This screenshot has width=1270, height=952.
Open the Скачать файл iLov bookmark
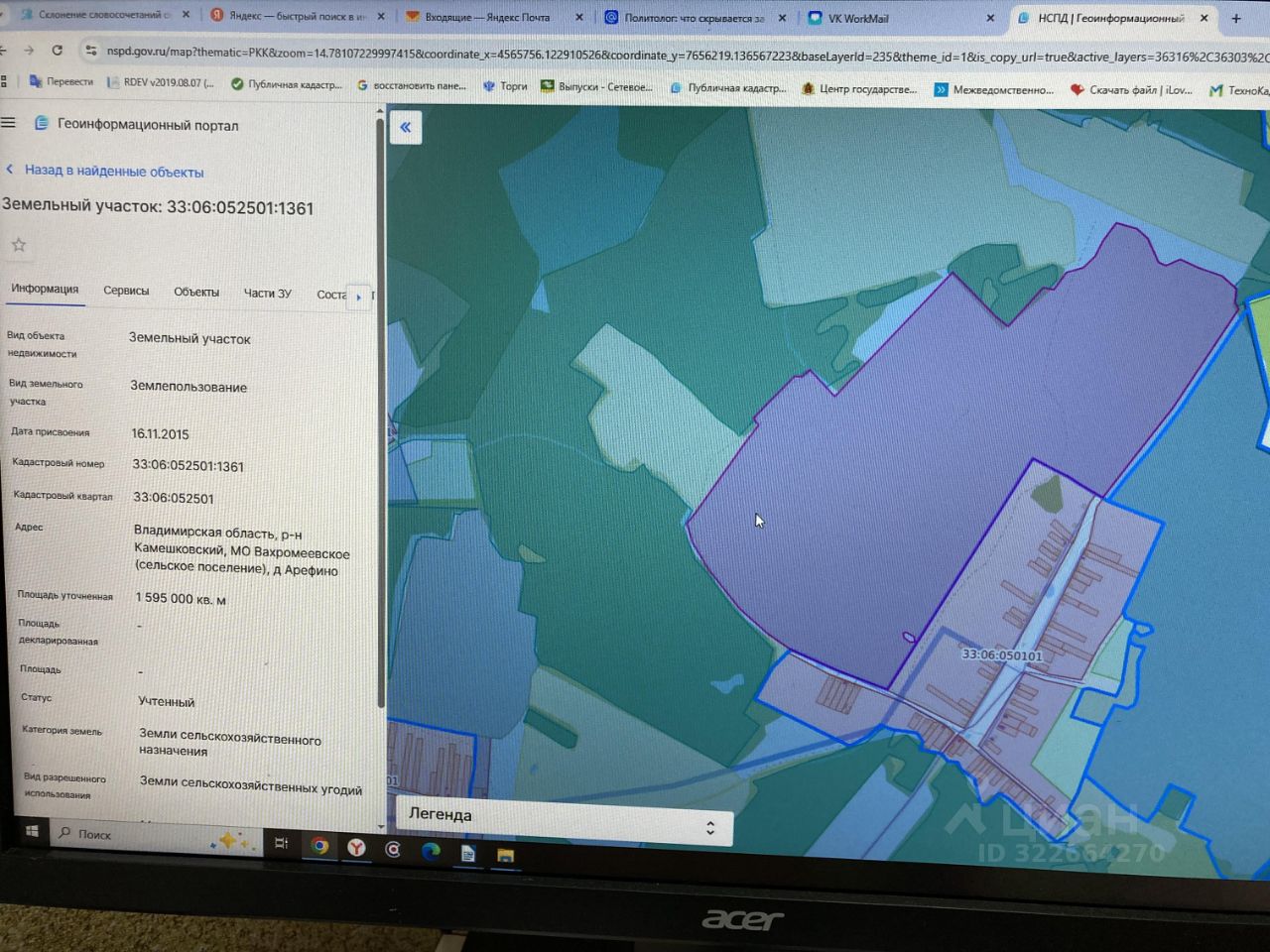coord(1131,90)
